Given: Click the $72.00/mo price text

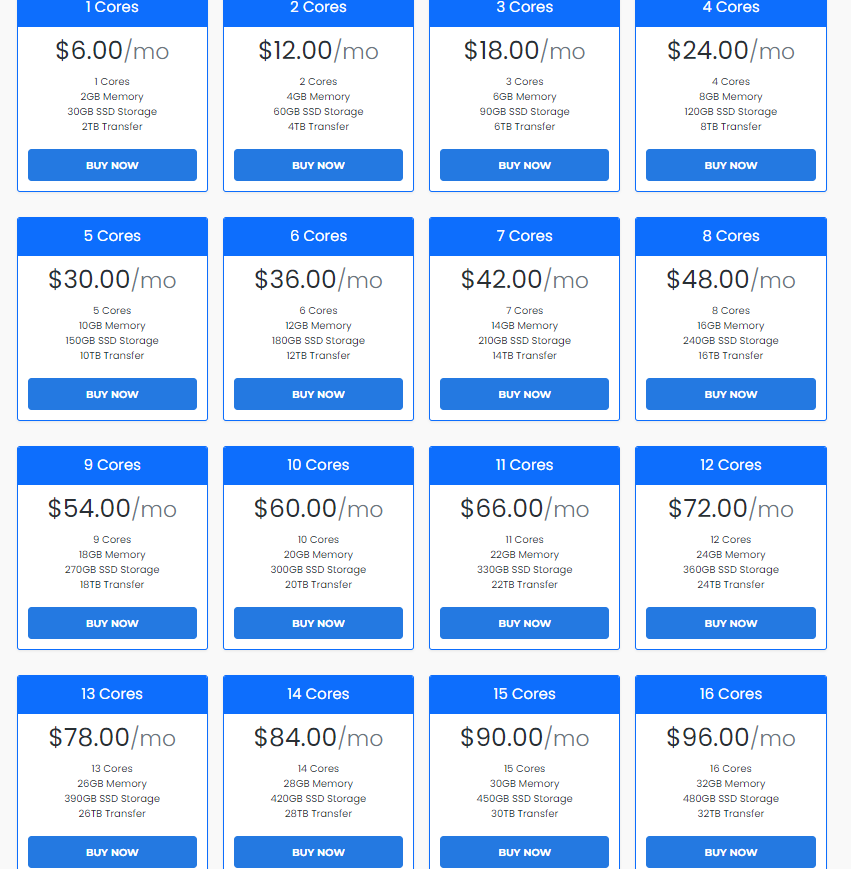Looking at the screenshot, I should [730, 509].
